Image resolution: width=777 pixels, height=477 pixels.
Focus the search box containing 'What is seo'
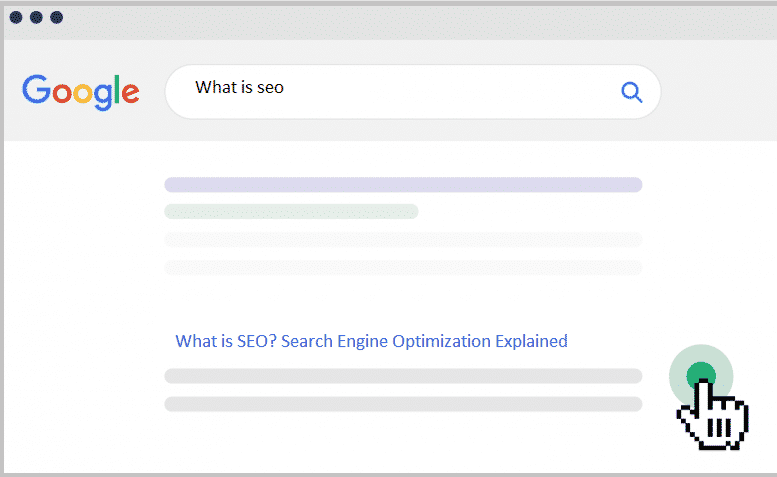[x=413, y=92]
